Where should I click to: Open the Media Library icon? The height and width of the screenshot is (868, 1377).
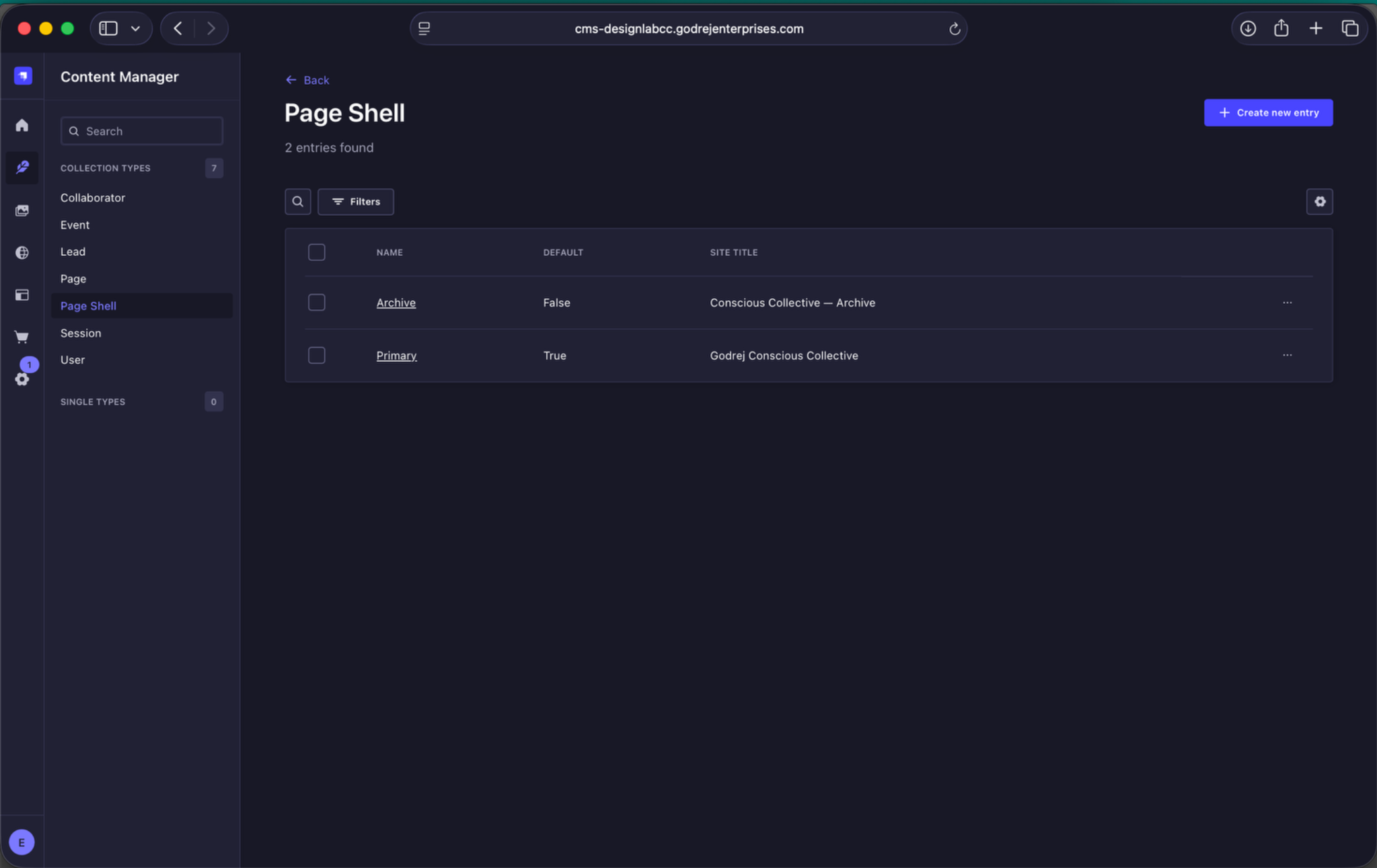click(22, 210)
